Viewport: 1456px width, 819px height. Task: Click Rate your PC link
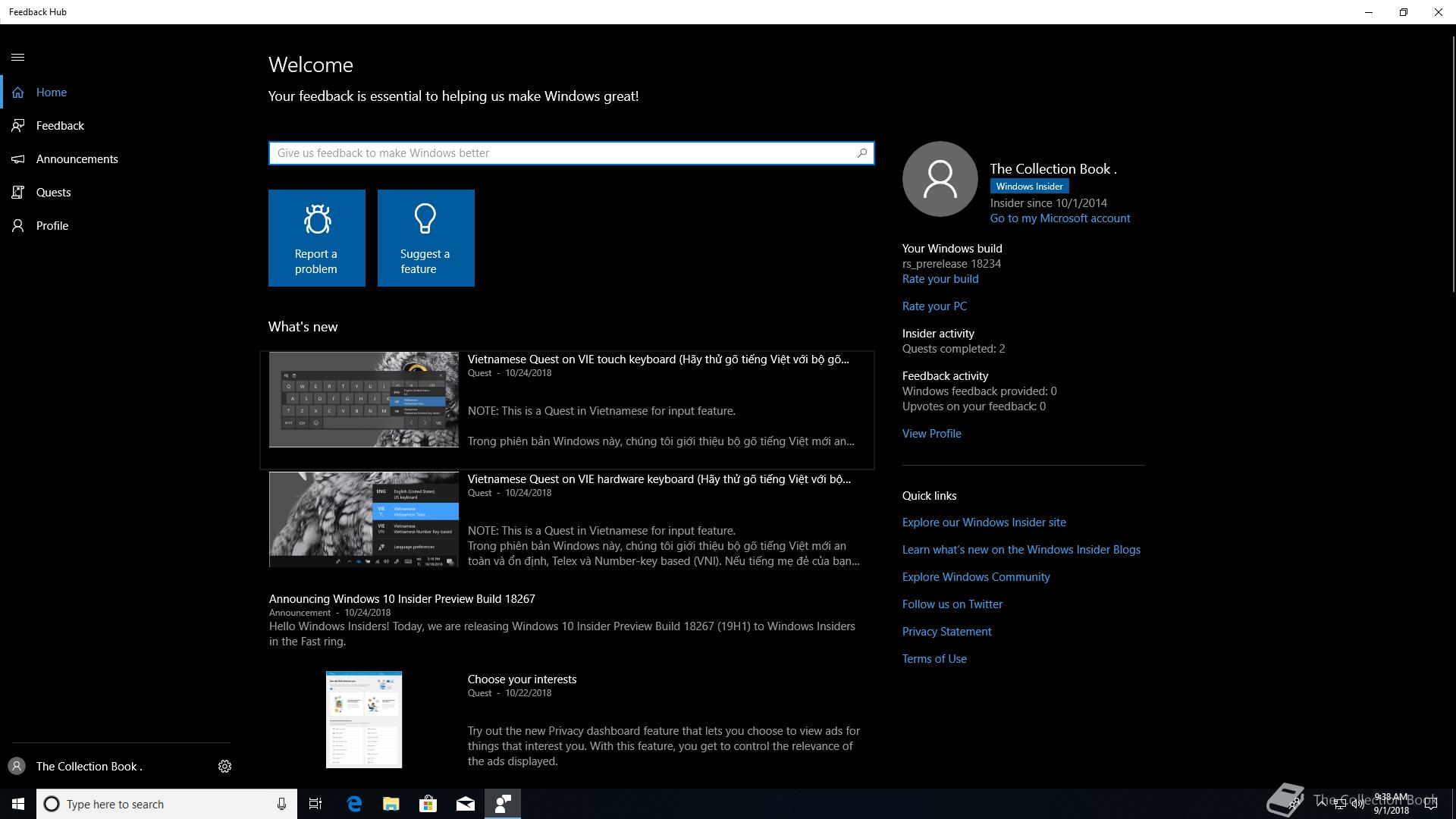[934, 306]
